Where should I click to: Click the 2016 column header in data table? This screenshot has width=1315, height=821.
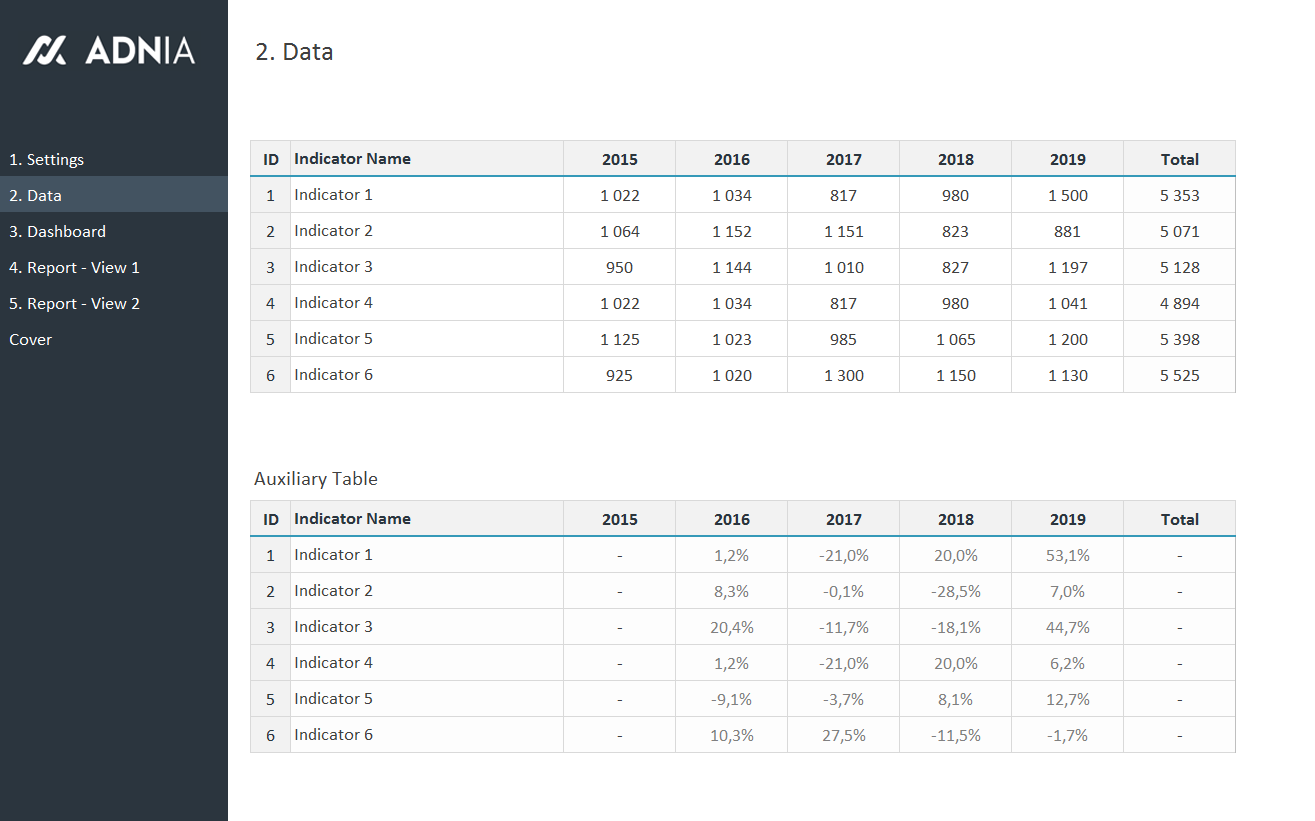pos(732,160)
